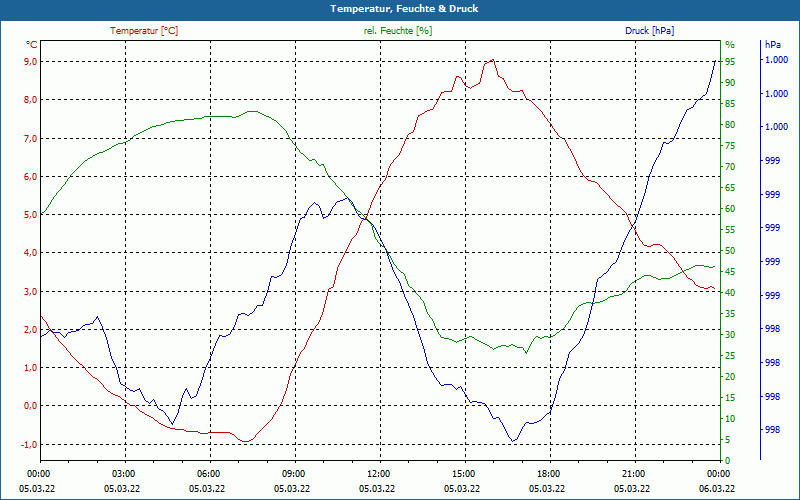Click the 10 tick on the humidity axis
The width and height of the screenshot is (800, 500).
pyautogui.click(x=730, y=419)
